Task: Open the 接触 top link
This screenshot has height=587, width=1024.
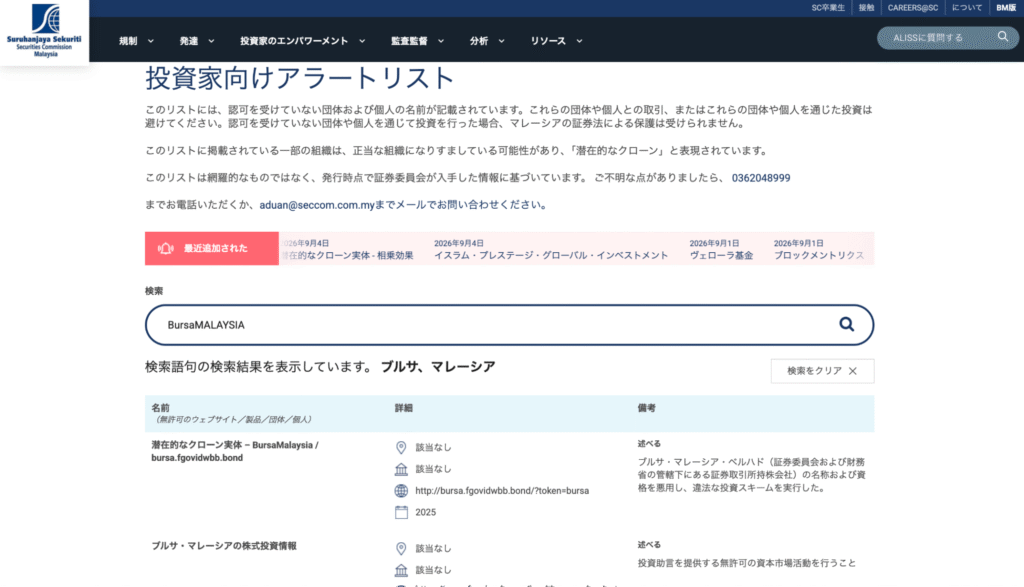Action: 866,8
